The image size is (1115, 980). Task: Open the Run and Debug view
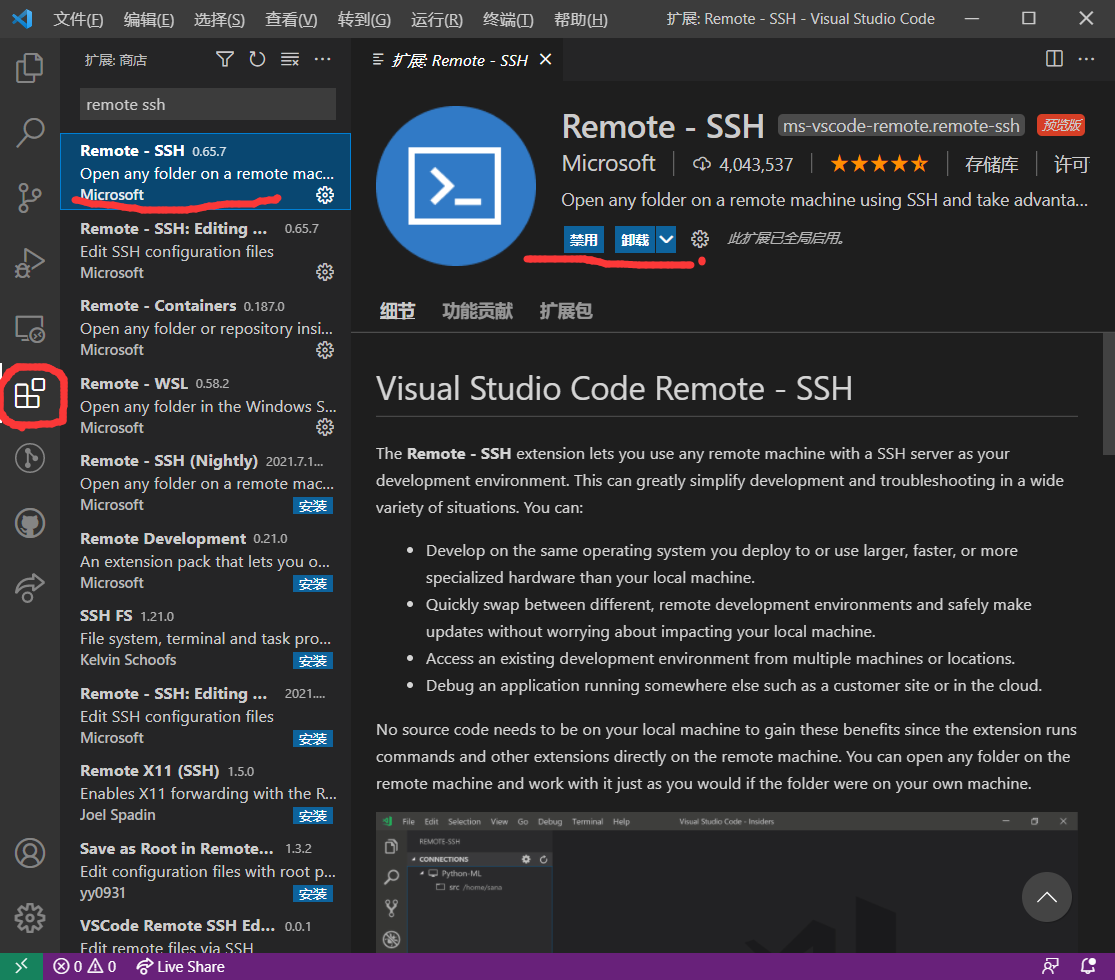(x=30, y=262)
